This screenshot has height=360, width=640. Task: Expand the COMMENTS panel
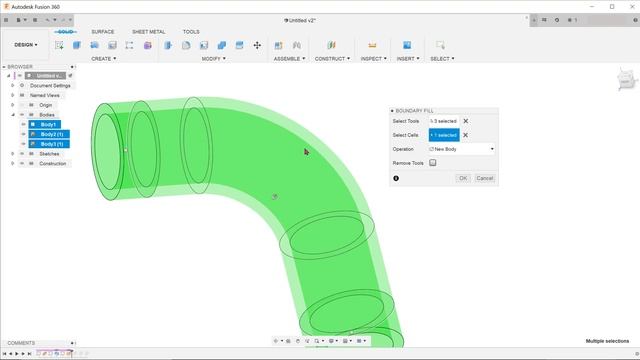click(72, 343)
